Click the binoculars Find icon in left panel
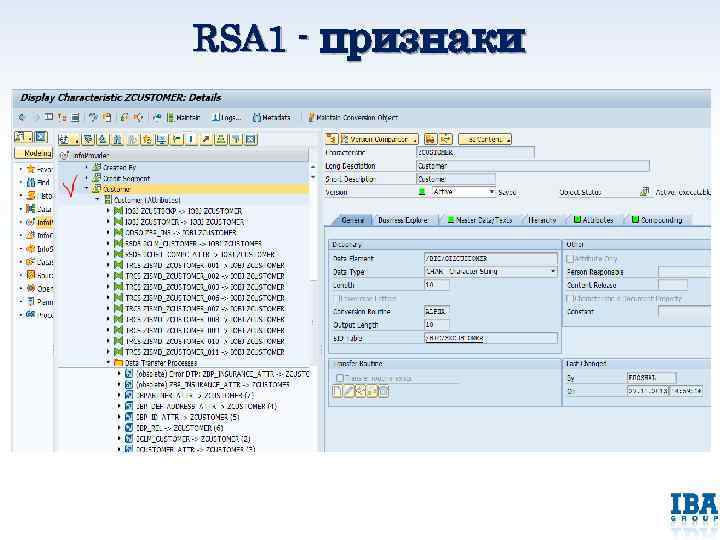 [31, 182]
